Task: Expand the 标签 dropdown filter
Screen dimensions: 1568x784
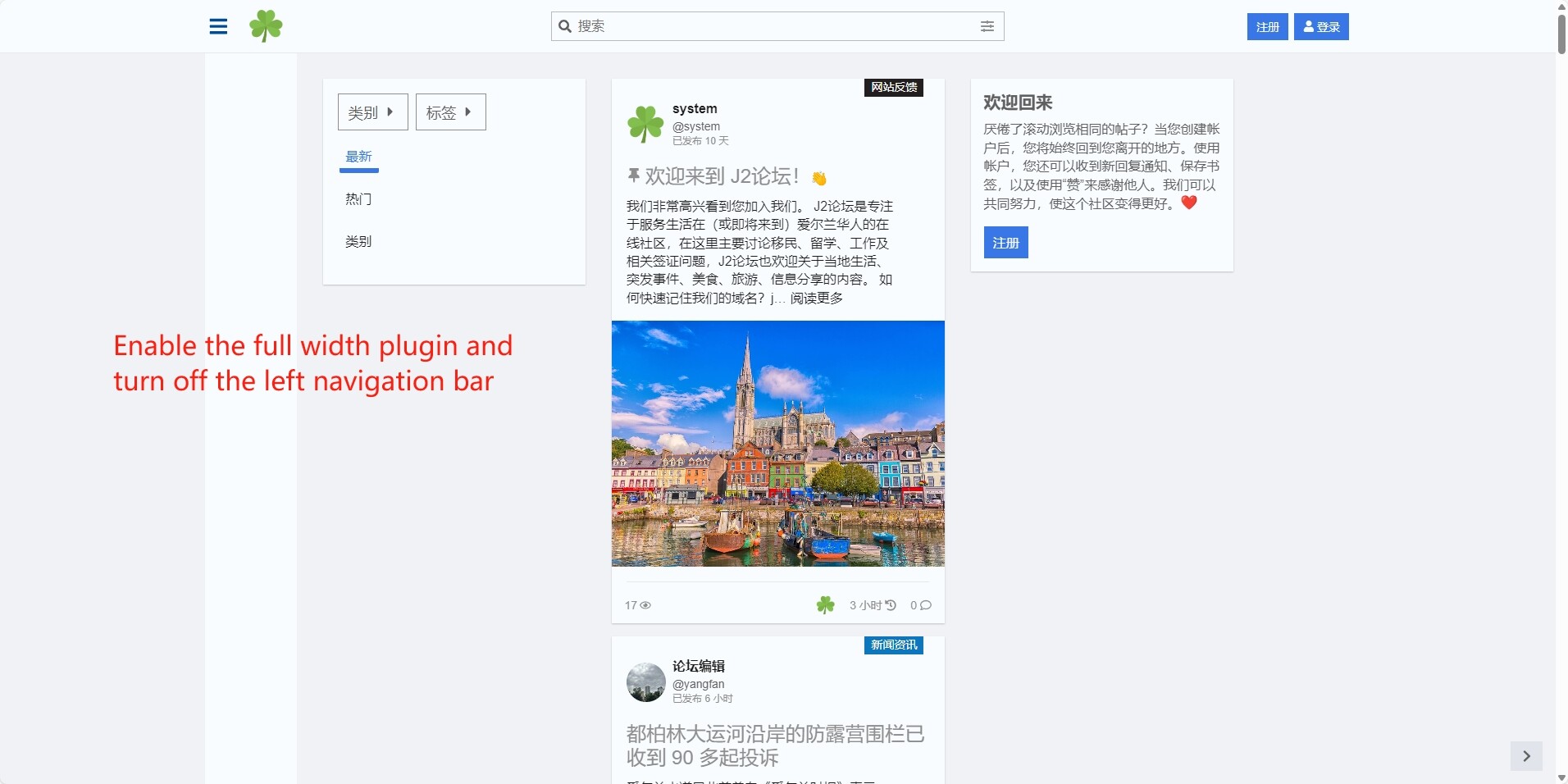Action: click(450, 112)
